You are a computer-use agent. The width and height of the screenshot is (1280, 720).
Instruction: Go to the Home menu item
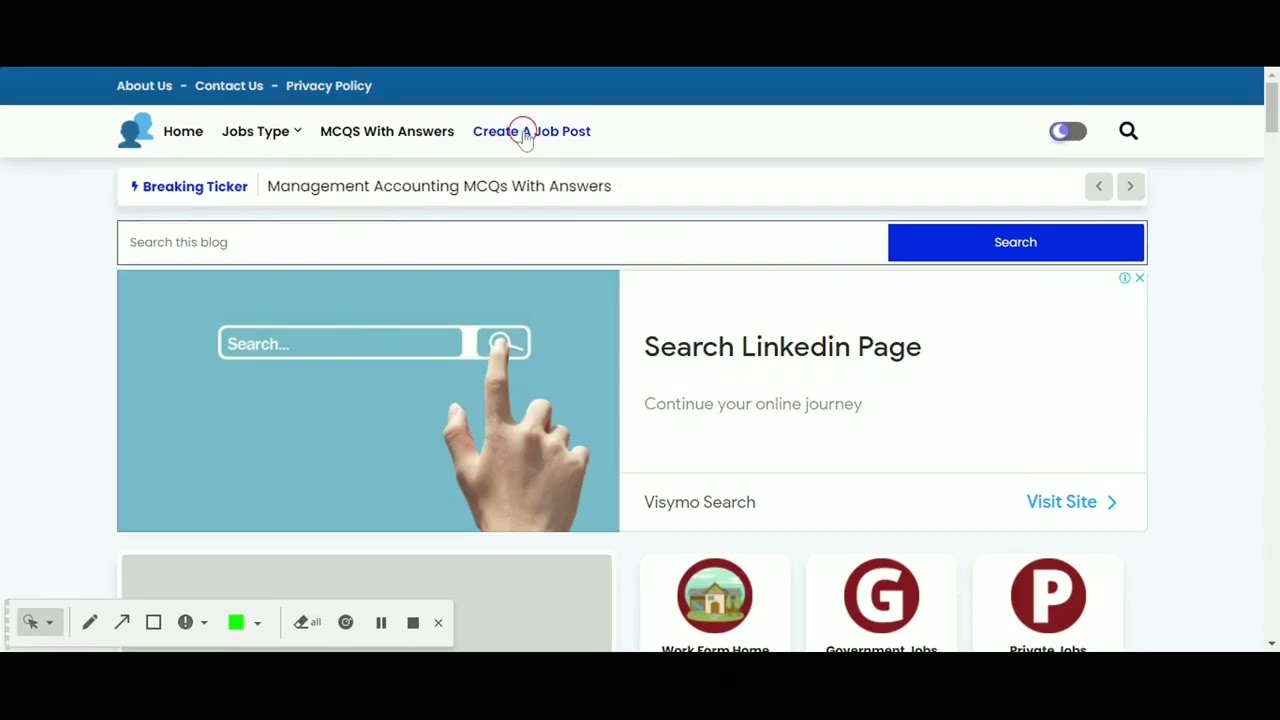coord(183,131)
